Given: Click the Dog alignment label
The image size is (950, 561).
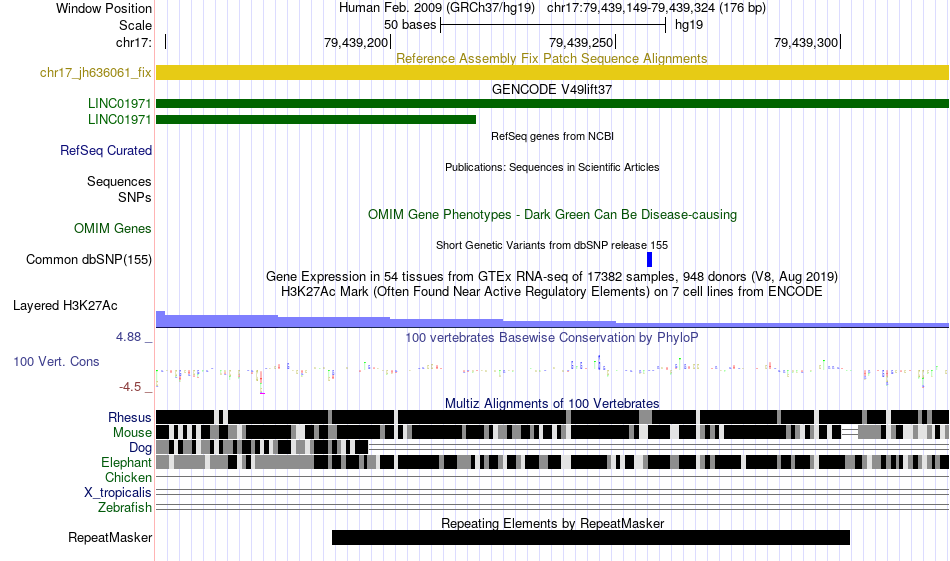Looking at the screenshot, I should pos(140,448).
